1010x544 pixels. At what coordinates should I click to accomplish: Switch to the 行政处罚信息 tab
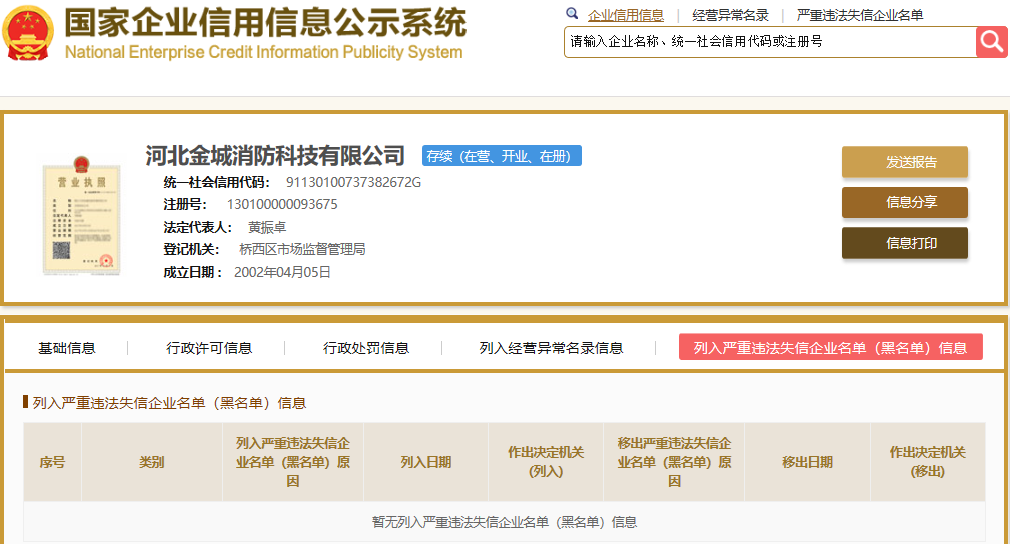click(366, 348)
